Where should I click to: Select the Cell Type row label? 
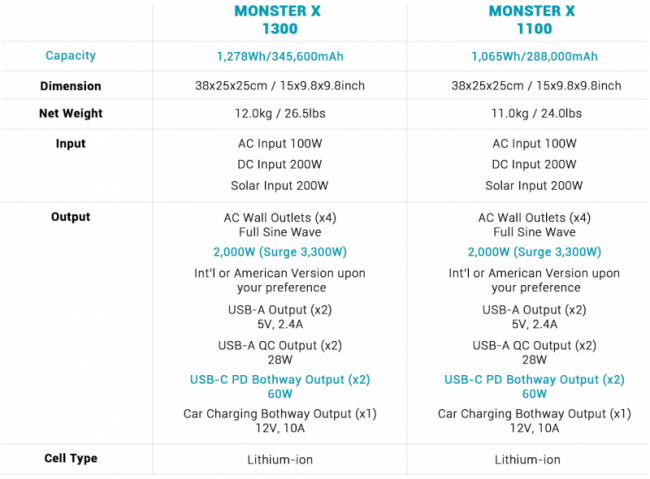[x=71, y=458]
